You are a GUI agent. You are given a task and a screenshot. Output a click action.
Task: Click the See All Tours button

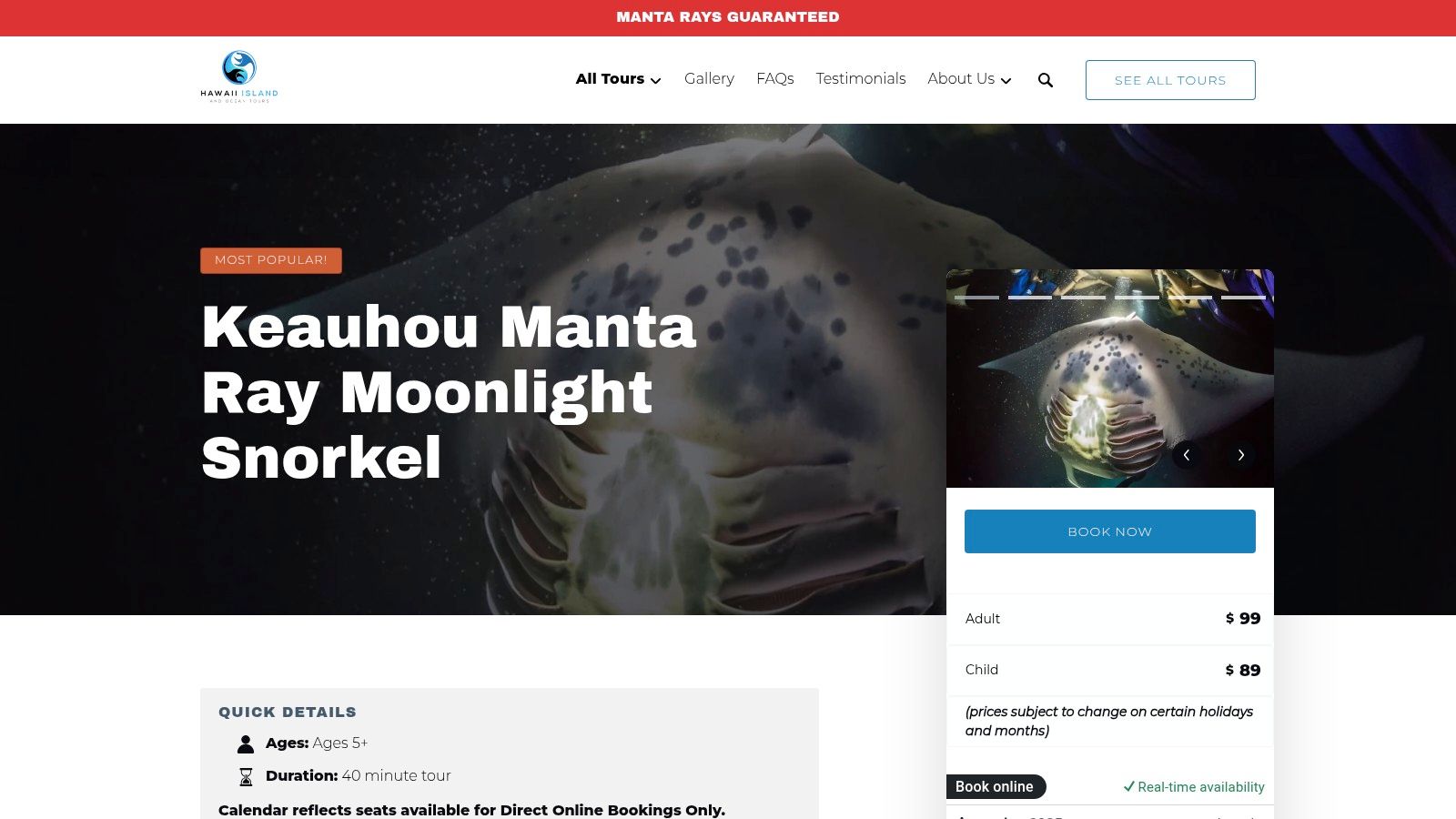[1170, 80]
